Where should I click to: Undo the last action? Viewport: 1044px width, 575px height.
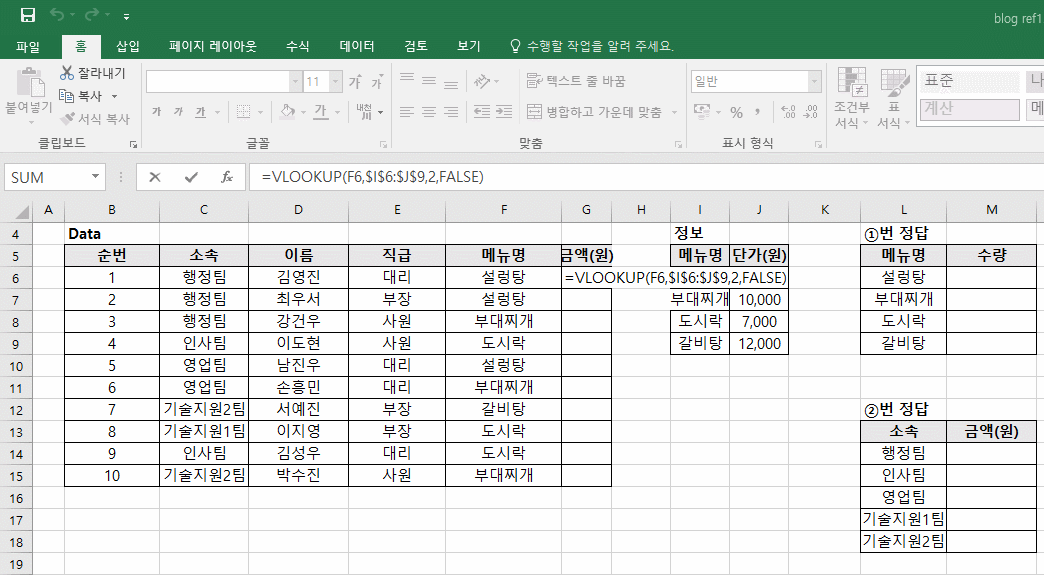pyautogui.click(x=58, y=15)
